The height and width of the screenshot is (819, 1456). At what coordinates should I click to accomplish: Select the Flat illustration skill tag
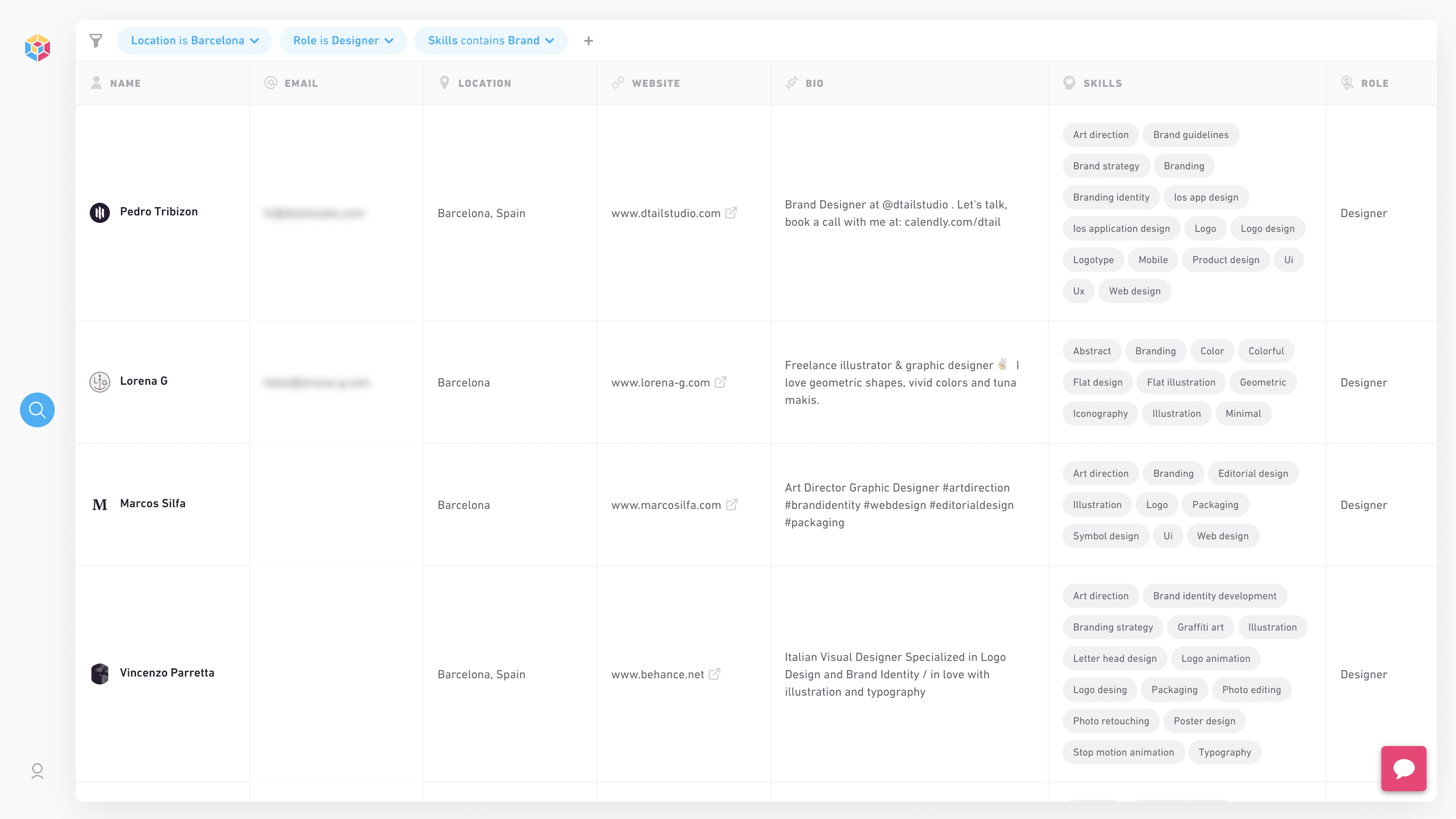1181,382
